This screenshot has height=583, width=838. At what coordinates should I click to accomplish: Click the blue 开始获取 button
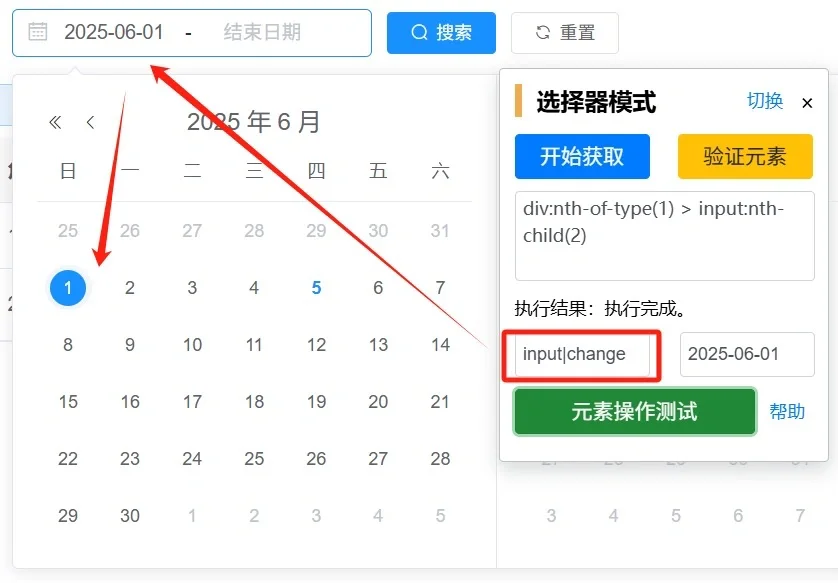tap(581, 156)
